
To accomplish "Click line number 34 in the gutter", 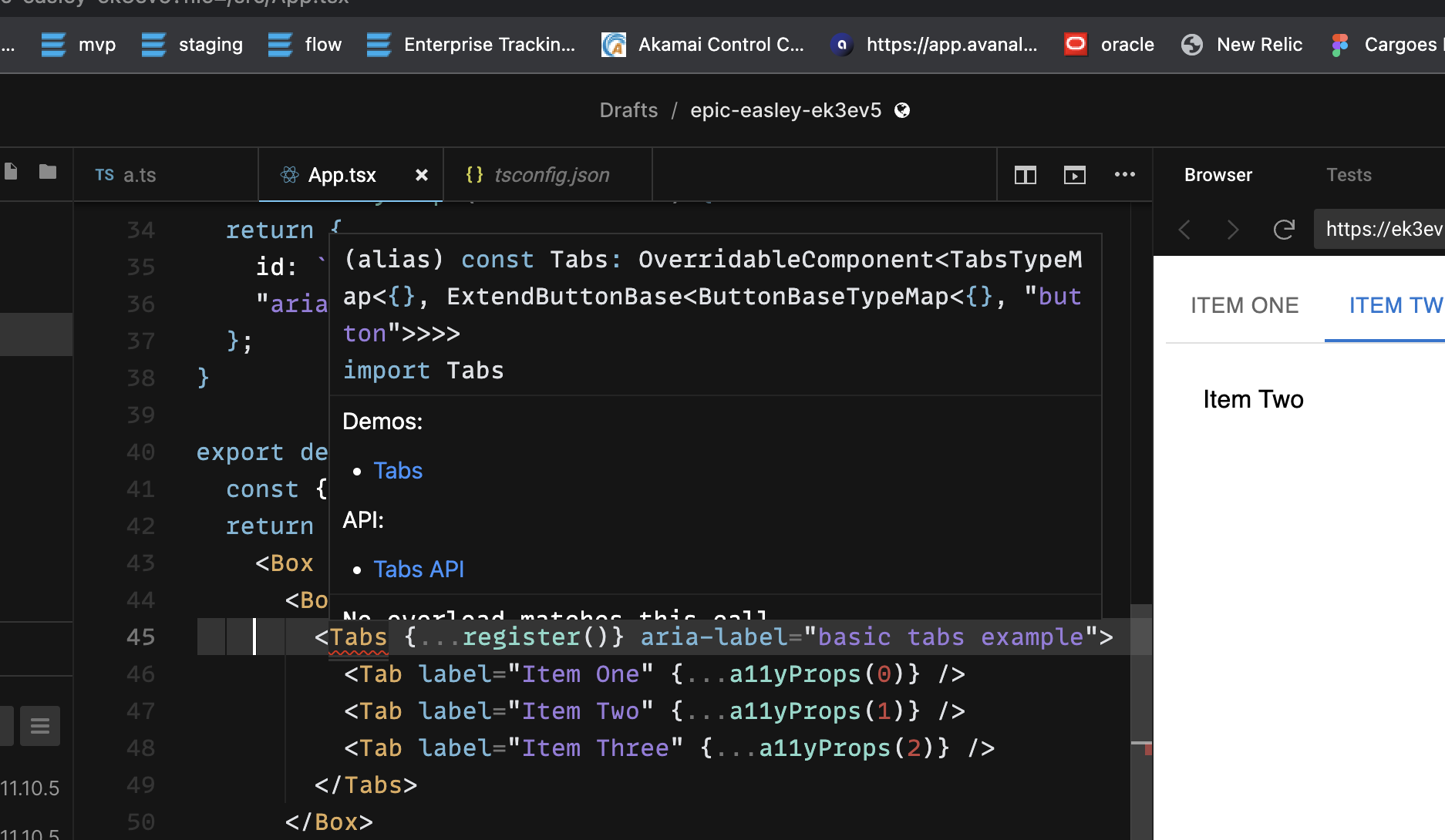I will [140, 230].
